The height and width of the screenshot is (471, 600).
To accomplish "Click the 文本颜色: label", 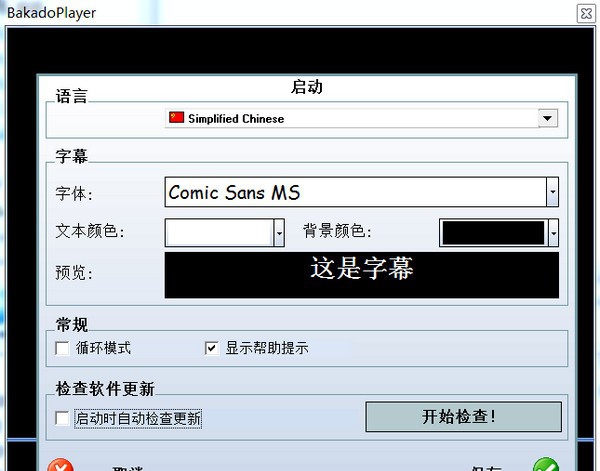I will (90, 231).
